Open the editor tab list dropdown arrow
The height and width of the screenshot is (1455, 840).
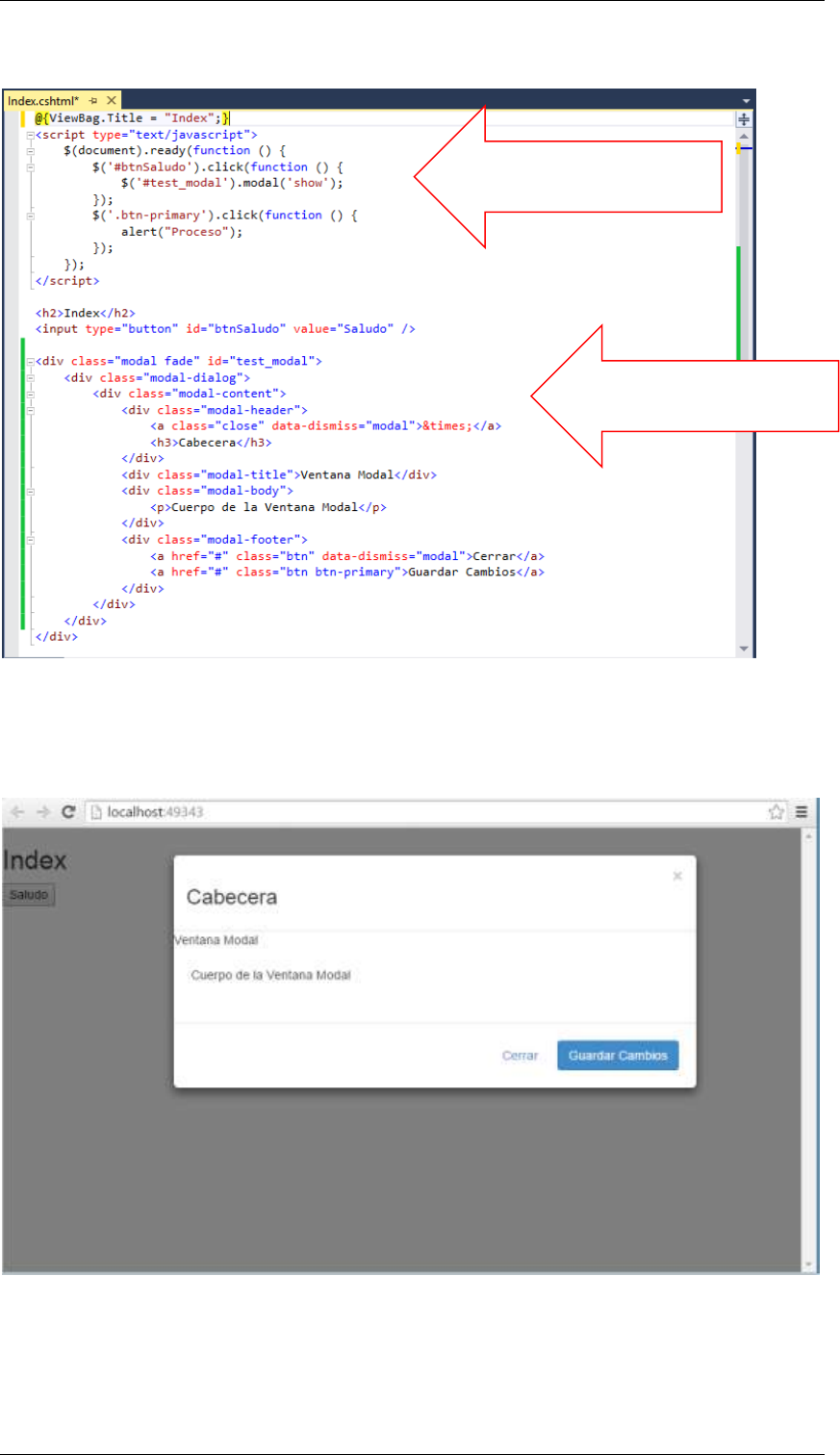[x=746, y=100]
